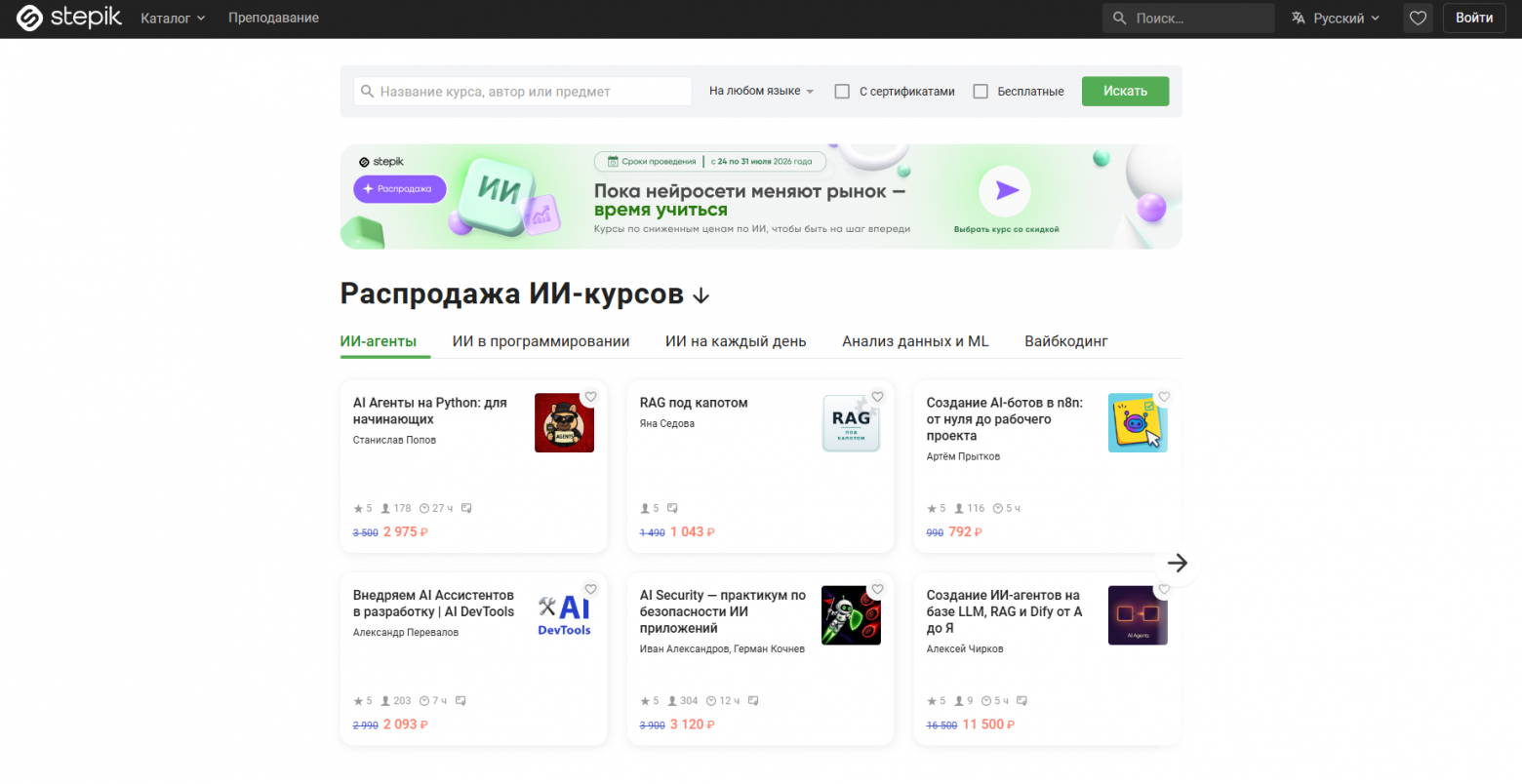Image resolution: width=1522 pixels, height=784 pixels.
Task: Click magnifier icon in course search field
Action: tap(368, 92)
